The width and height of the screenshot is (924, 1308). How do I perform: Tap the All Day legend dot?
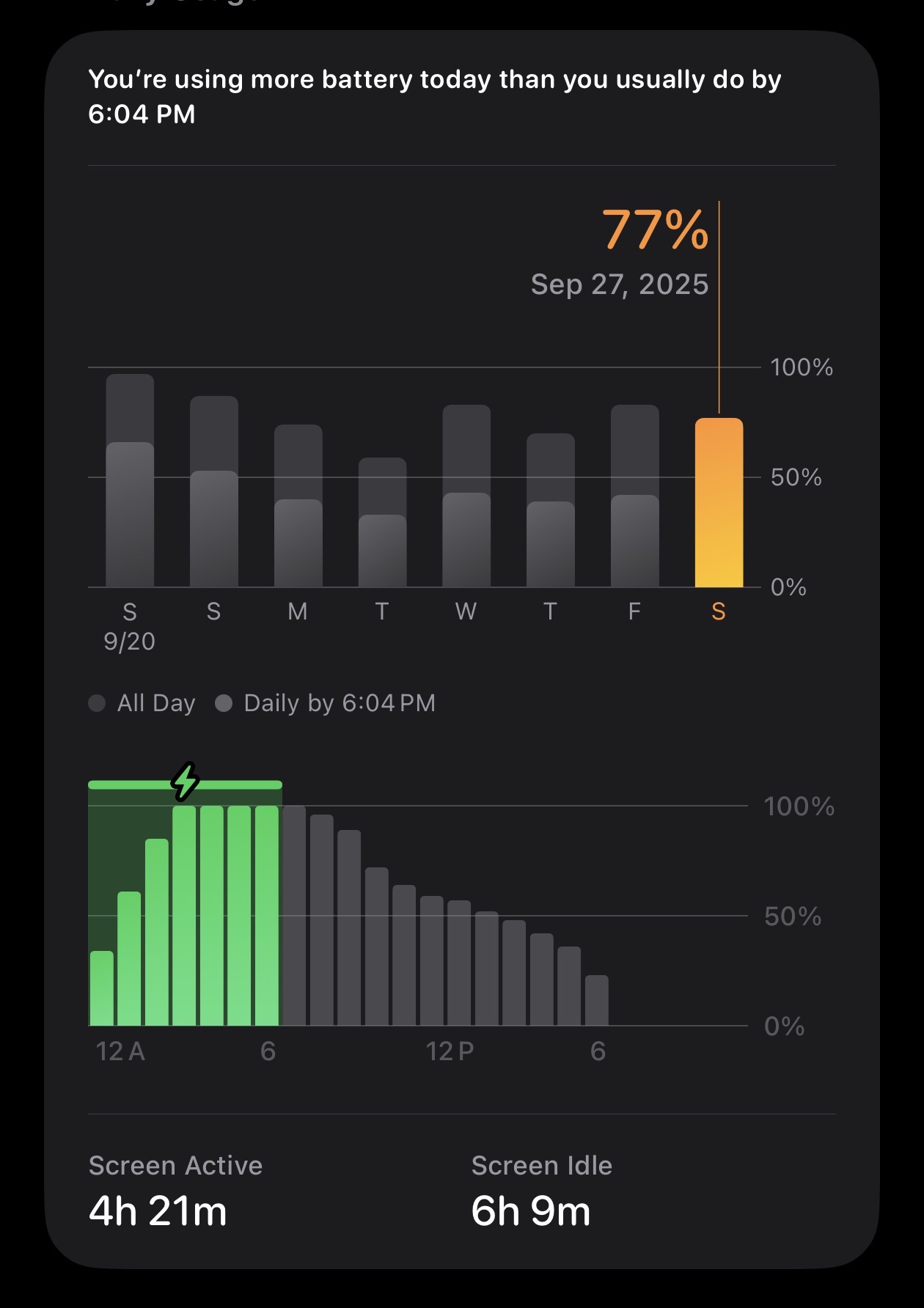click(x=97, y=703)
